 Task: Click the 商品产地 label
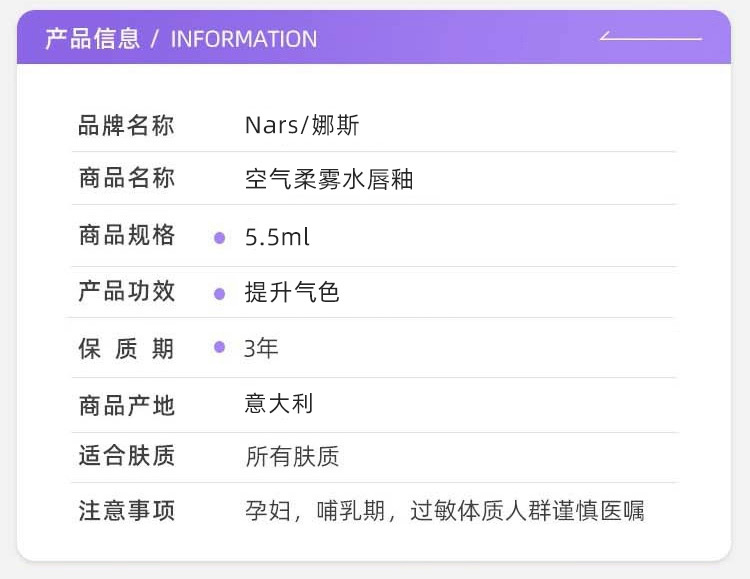(x=126, y=405)
